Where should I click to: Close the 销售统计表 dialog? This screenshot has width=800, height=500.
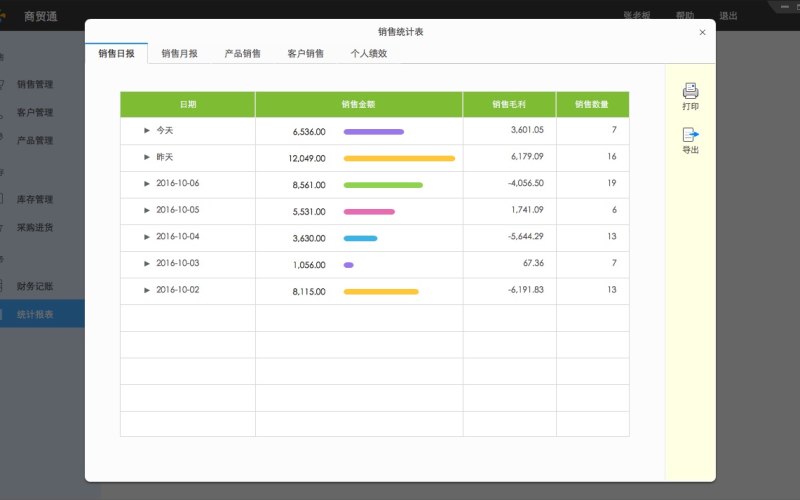click(x=703, y=32)
